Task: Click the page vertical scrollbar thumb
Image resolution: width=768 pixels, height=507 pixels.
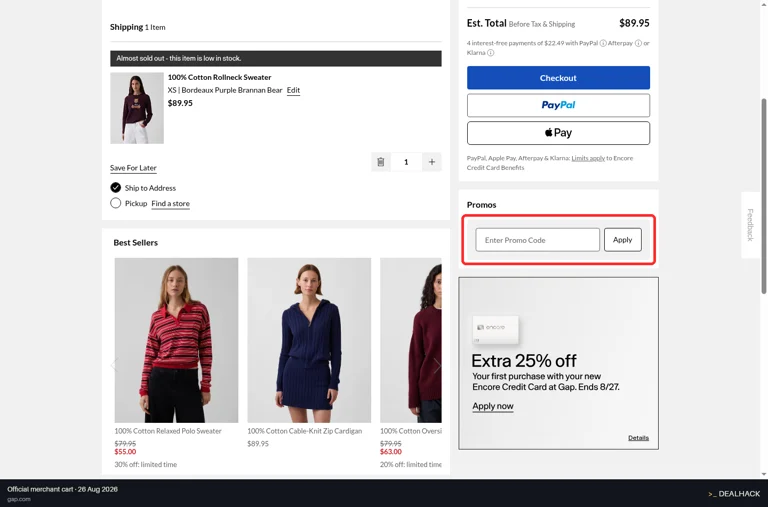Action: [x=763, y=196]
